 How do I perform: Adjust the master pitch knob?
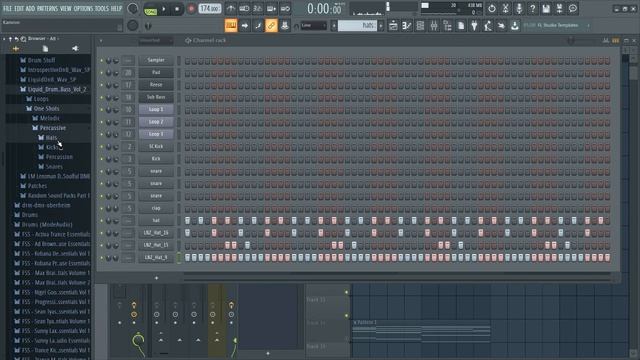pyautogui.click(x=133, y=25)
